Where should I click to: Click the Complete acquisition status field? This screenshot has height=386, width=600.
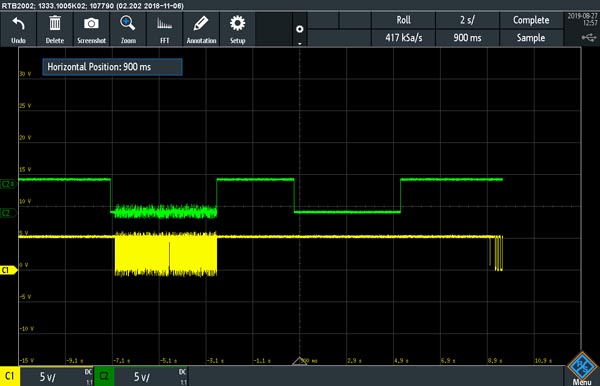(531, 20)
